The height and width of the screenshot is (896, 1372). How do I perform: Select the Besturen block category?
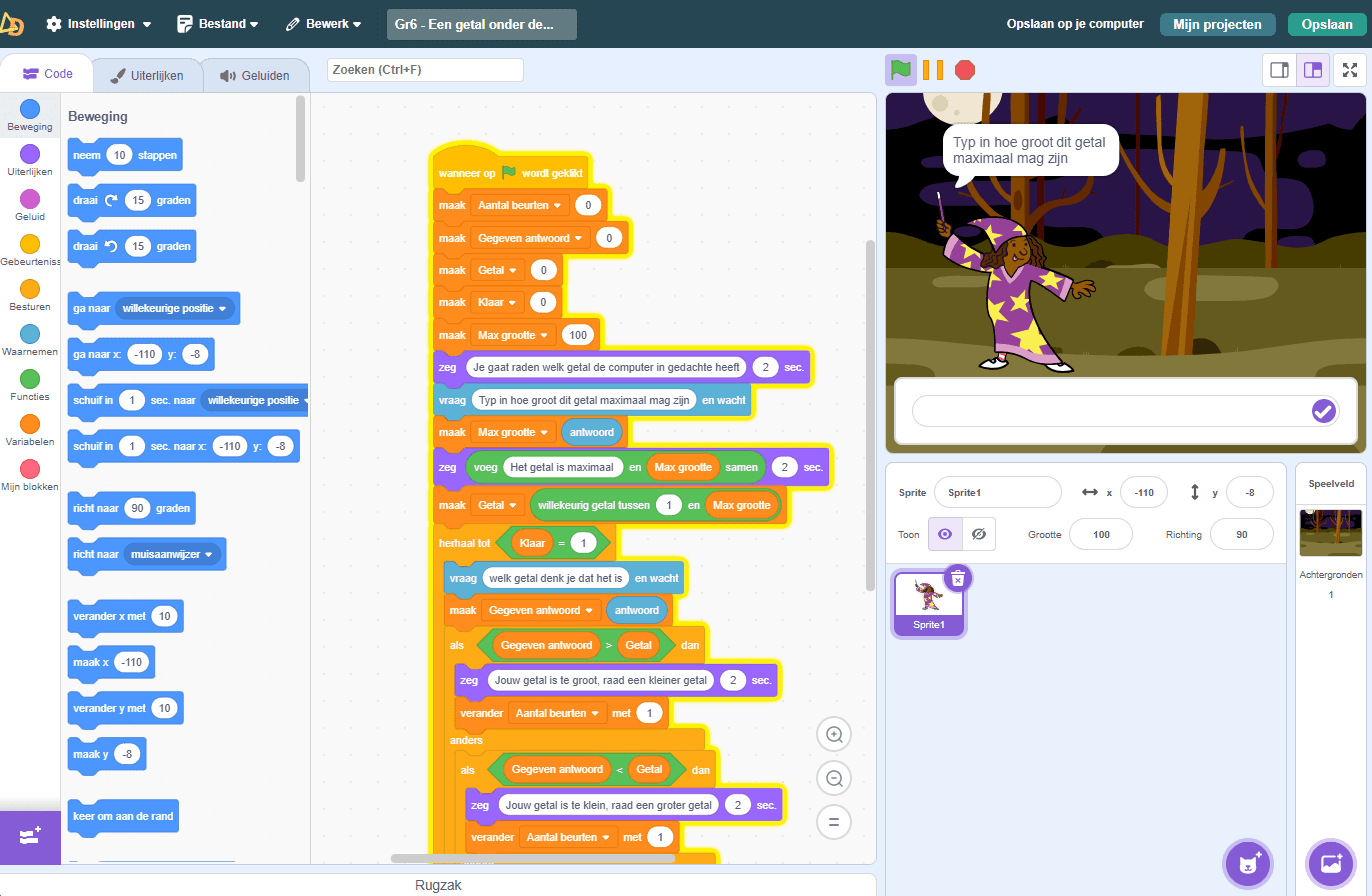[30, 295]
